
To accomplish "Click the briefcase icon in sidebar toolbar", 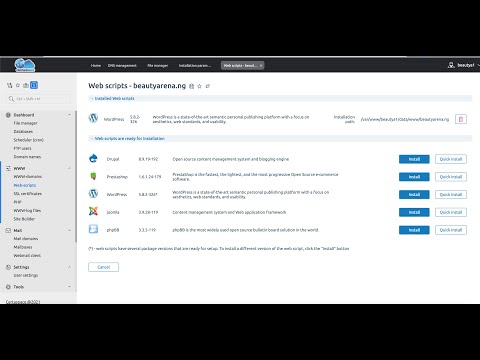I will (x=26, y=85).
